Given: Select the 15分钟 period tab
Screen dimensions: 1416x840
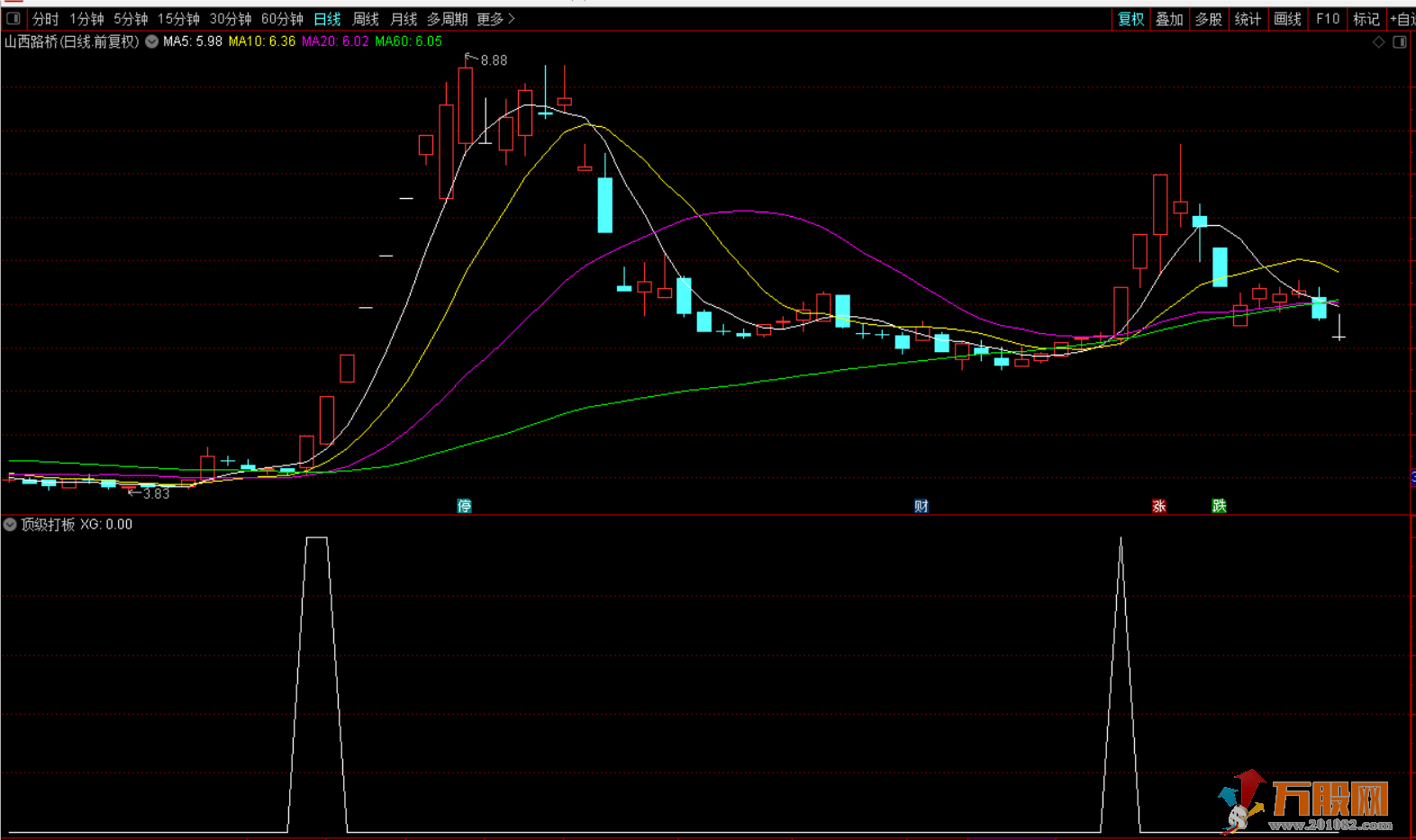Looking at the screenshot, I should (178, 19).
